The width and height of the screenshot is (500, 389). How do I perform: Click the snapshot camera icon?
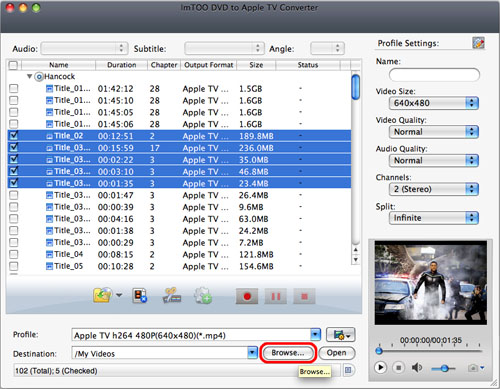coord(472,368)
